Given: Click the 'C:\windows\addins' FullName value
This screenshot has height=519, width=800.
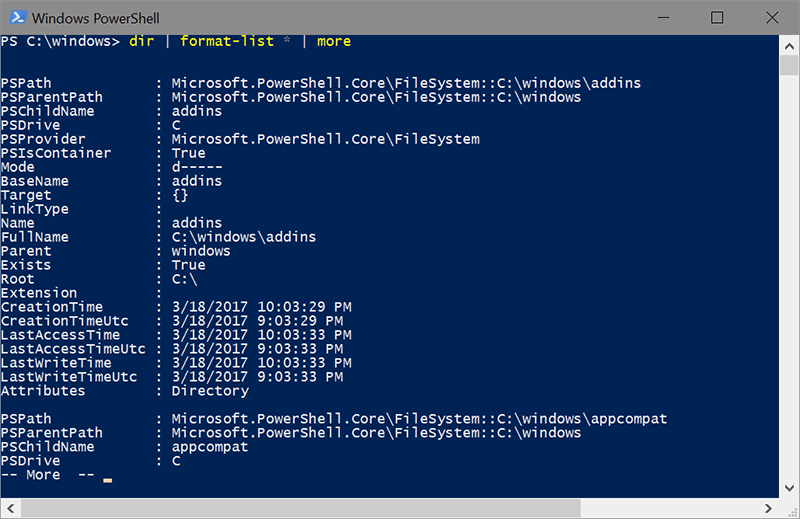Looking at the screenshot, I should coord(244,237).
